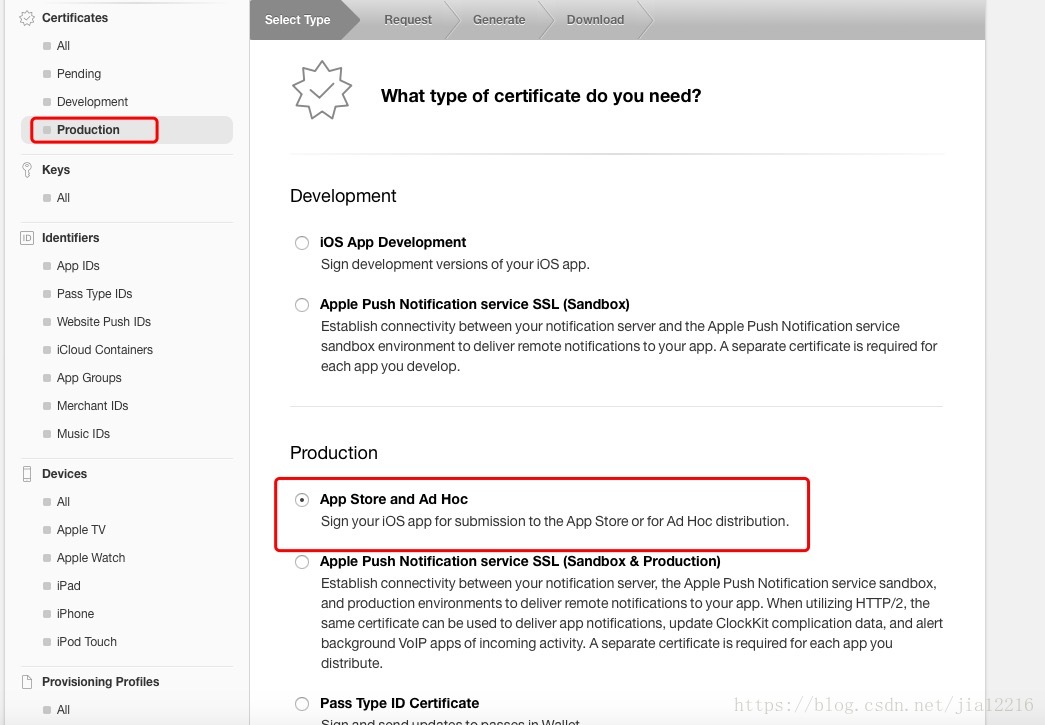
Task: Click the Certificates gear icon
Action: pos(27,18)
